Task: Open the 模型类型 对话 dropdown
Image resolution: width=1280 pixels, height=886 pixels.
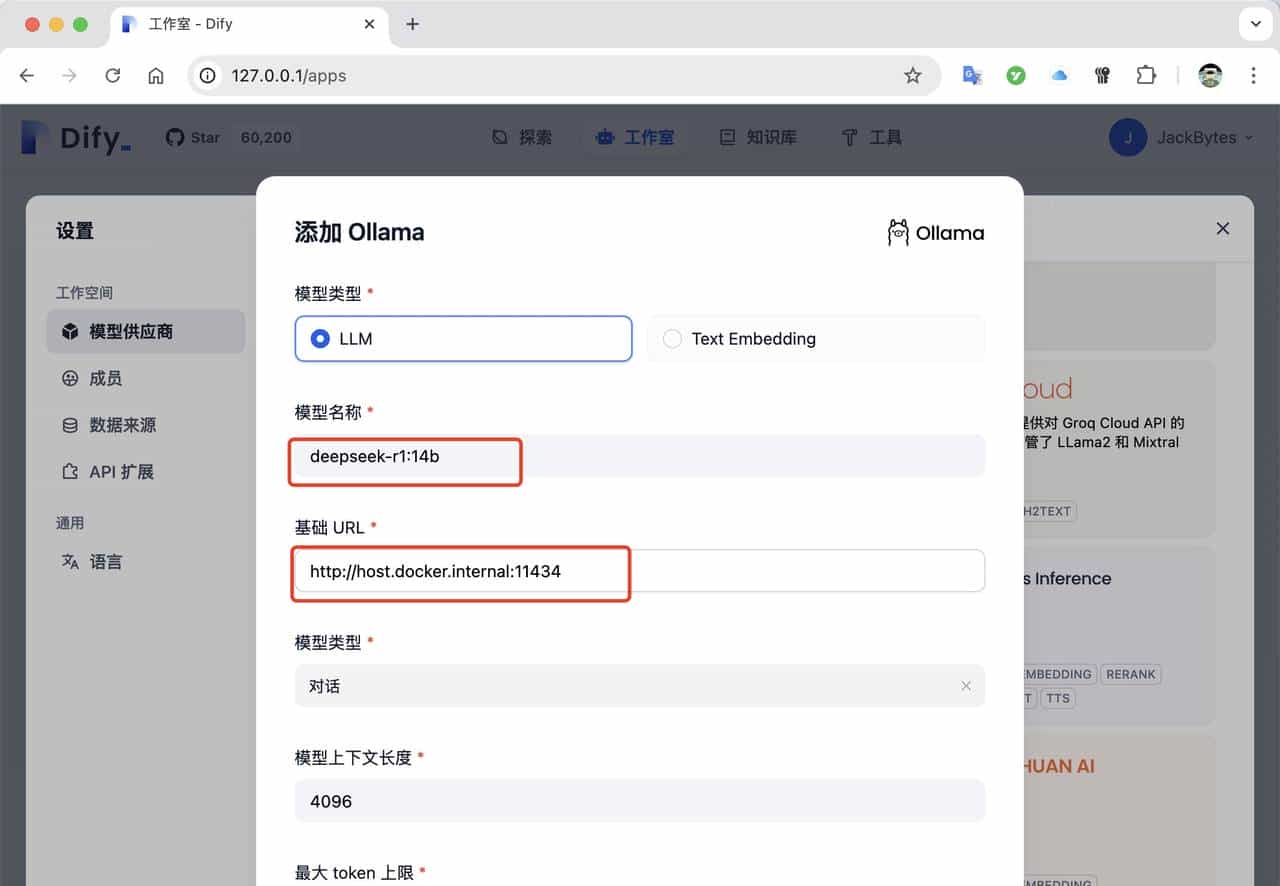Action: (x=639, y=686)
